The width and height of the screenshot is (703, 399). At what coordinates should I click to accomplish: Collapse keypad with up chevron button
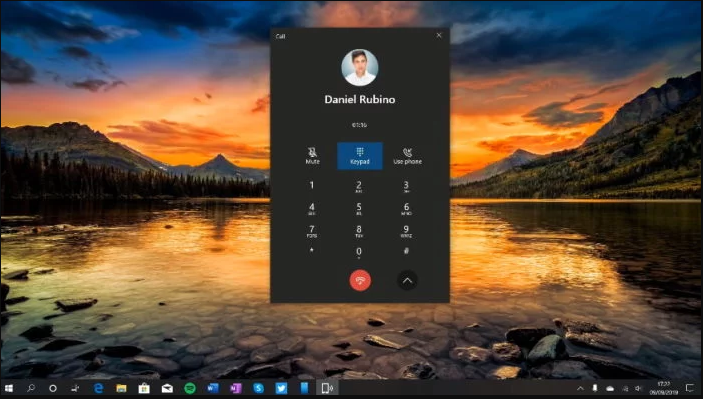407,281
